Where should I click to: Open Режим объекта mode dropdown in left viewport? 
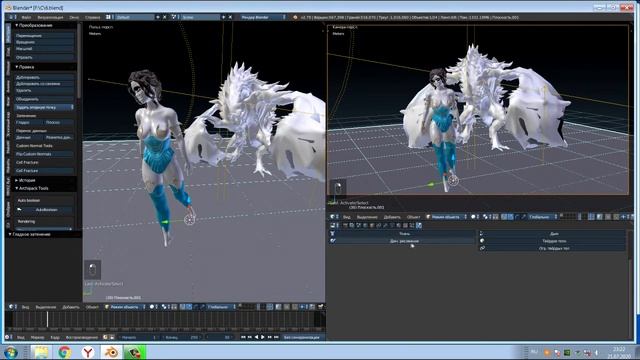point(125,307)
